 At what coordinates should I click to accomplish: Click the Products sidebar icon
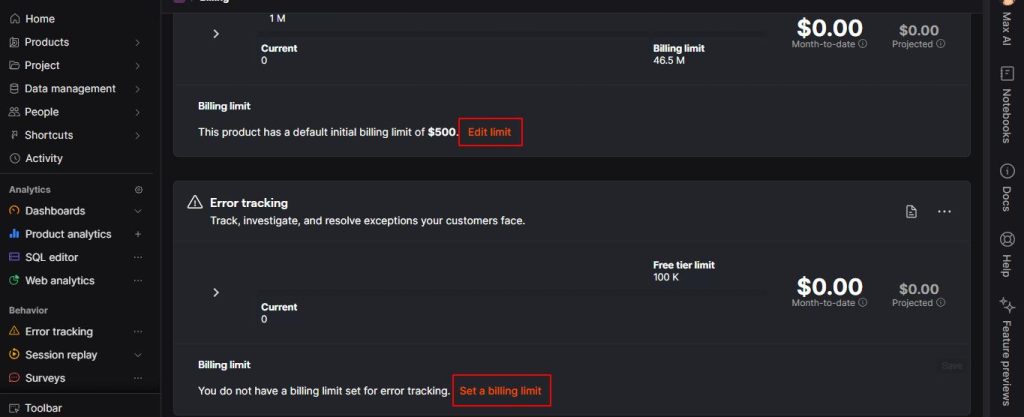pyautogui.click(x=14, y=42)
